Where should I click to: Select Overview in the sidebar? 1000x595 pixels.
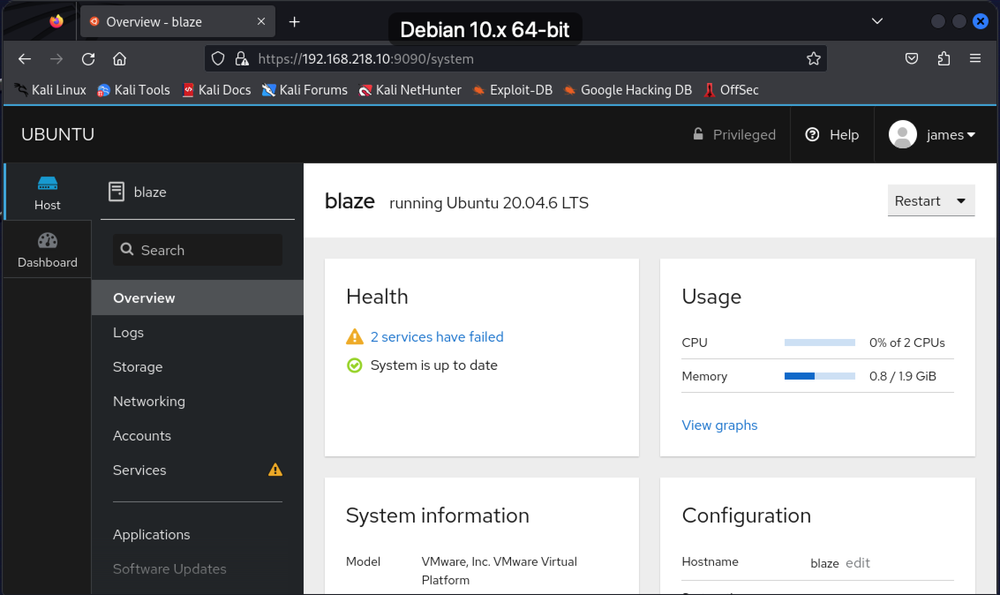pyautogui.click(x=198, y=298)
